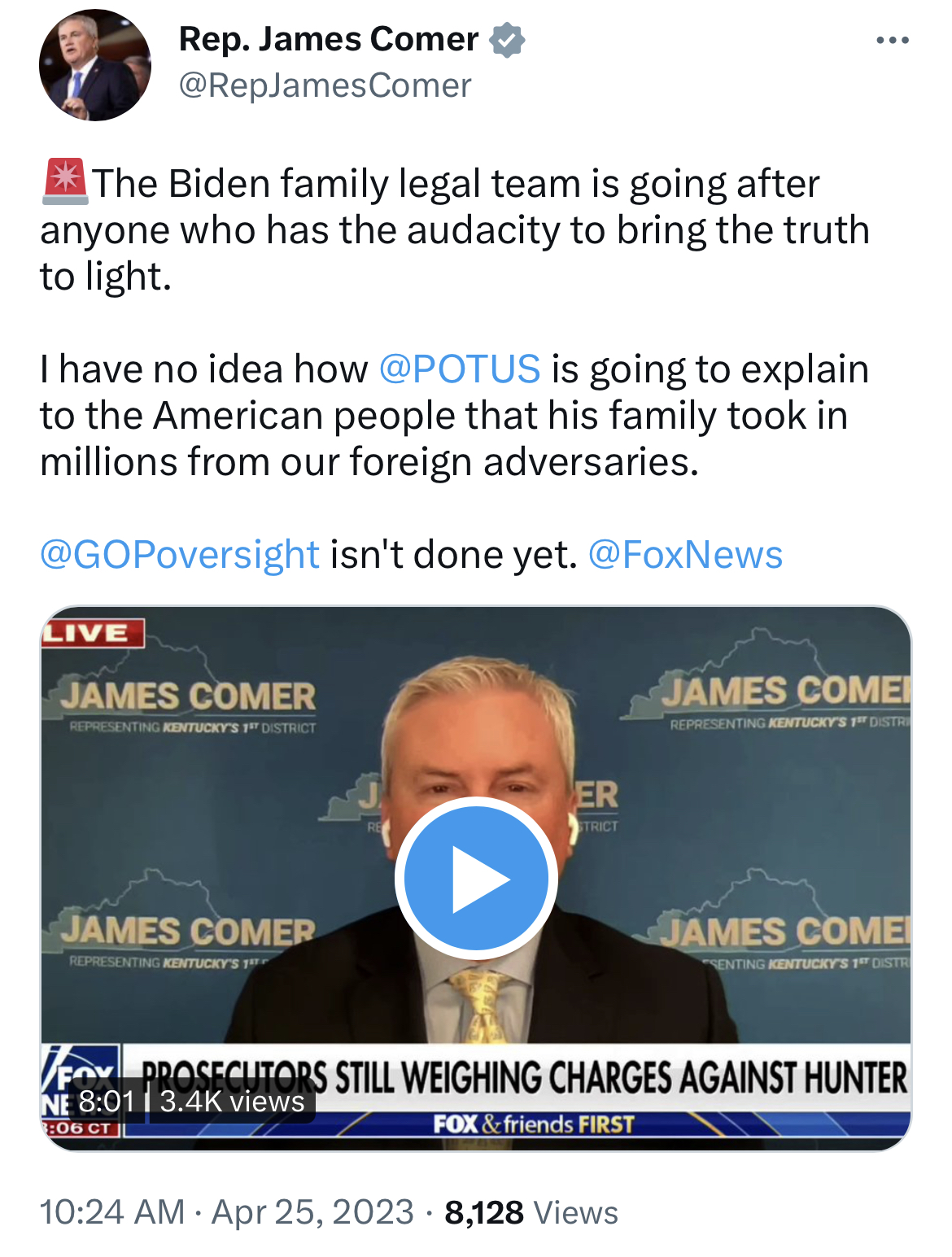Open the @GOPoversight mention link
The height and width of the screenshot is (1257, 952).
tap(180, 554)
